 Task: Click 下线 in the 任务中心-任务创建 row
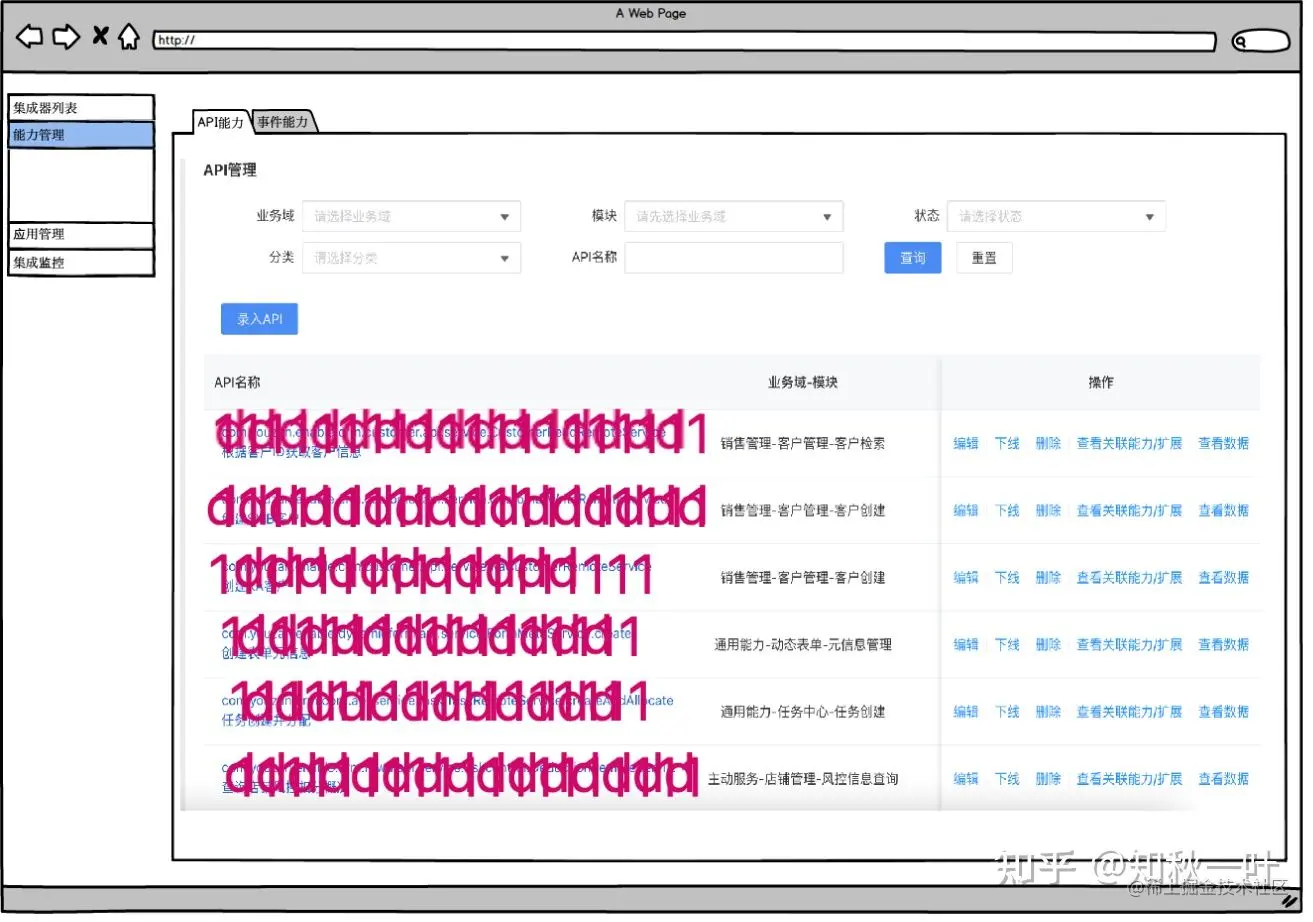click(x=1007, y=712)
